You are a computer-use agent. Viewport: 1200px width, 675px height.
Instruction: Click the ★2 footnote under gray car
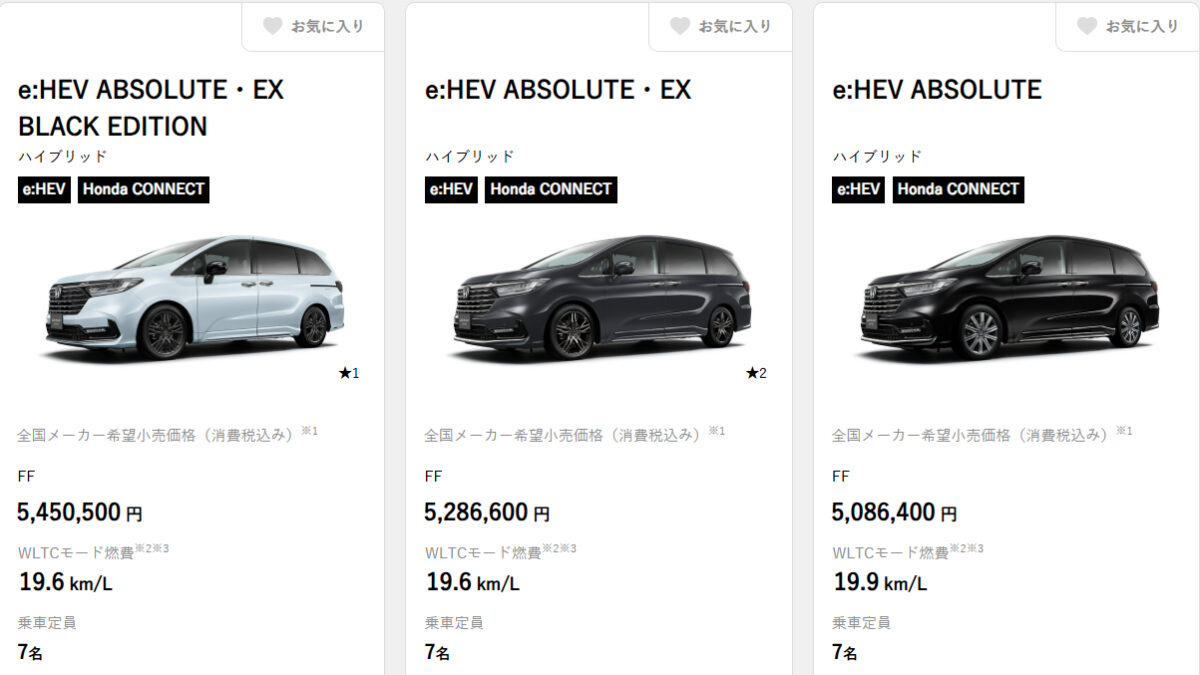[x=755, y=373]
